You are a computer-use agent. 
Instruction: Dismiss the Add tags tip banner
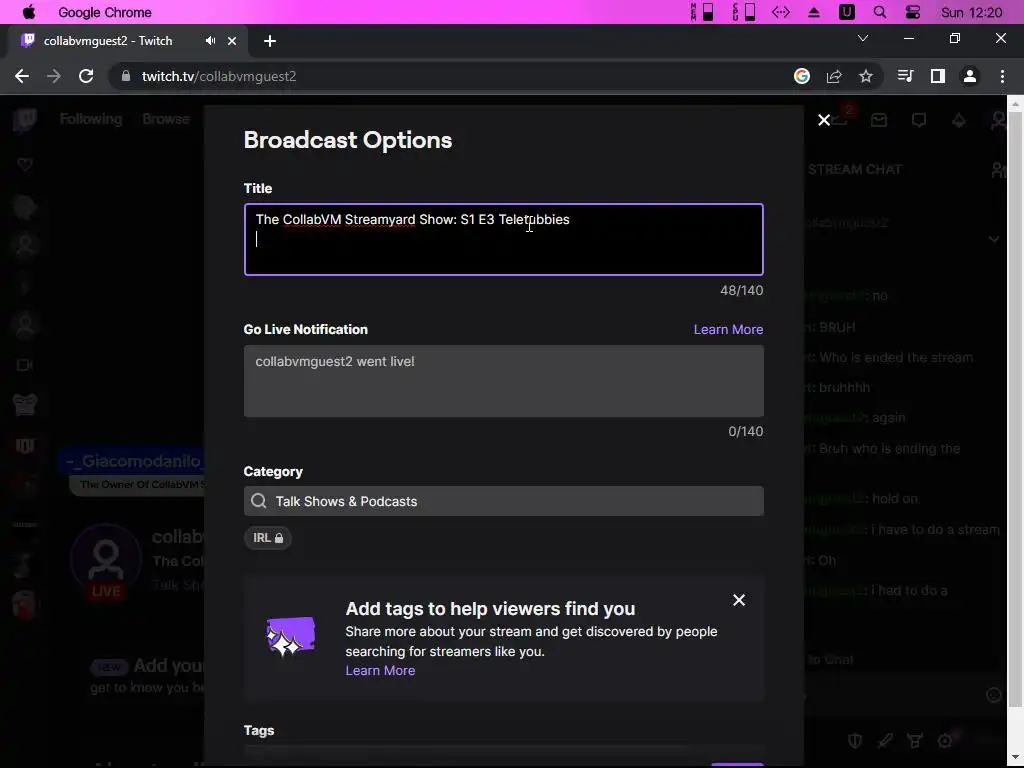pos(739,600)
